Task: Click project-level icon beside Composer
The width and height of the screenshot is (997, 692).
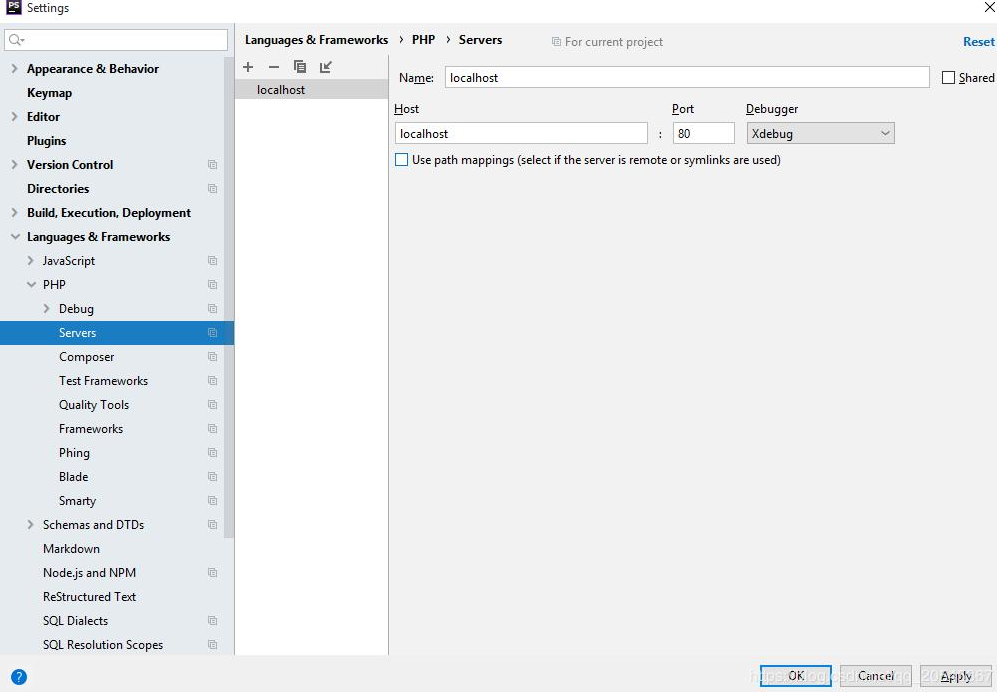Action: 212,357
